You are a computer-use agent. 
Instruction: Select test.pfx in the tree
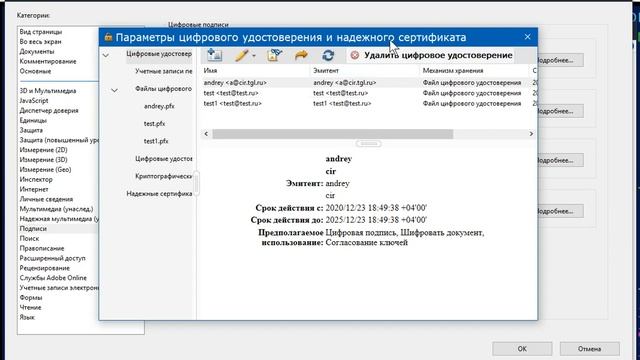coord(154,124)
